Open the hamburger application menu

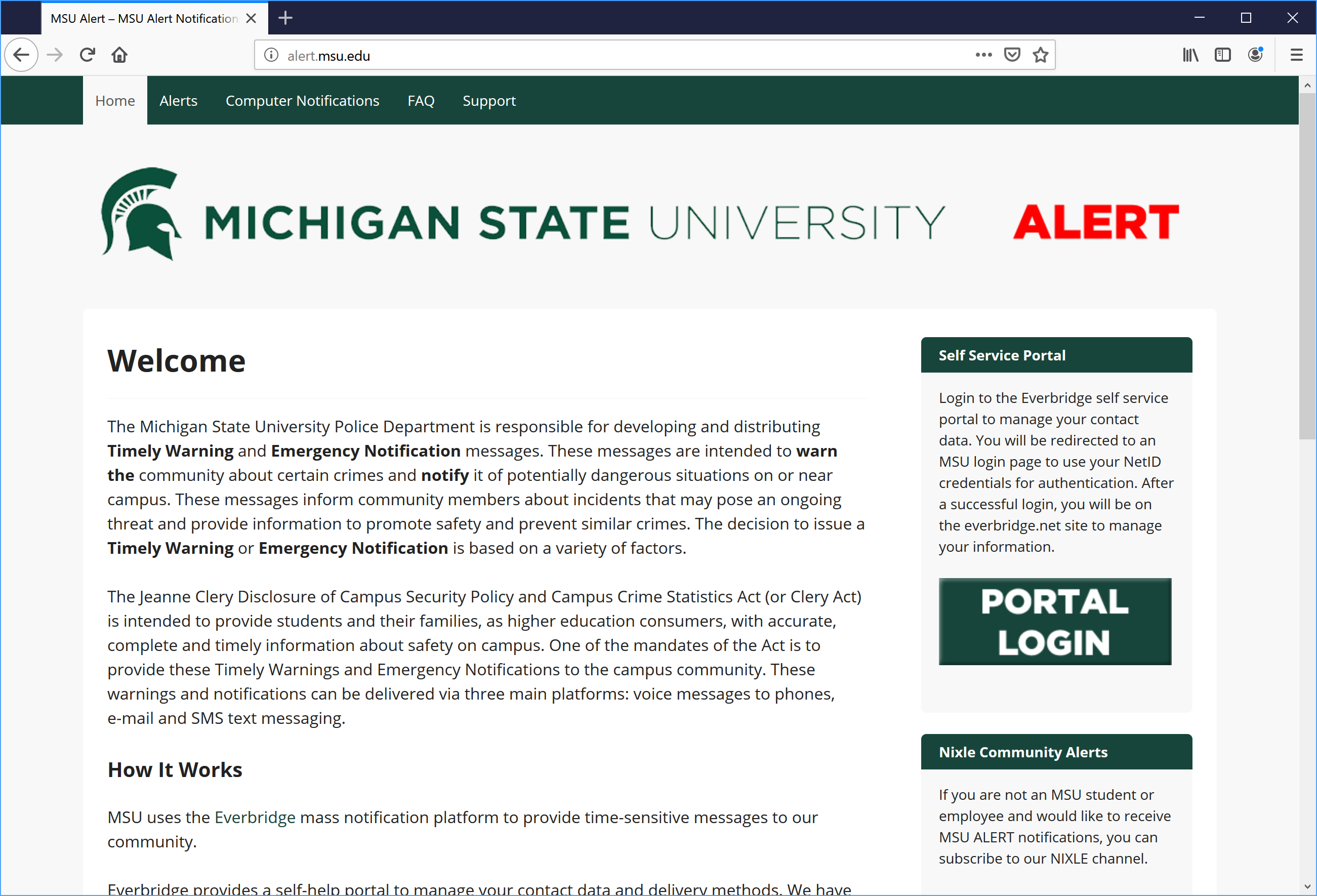tap(1297, 55)
